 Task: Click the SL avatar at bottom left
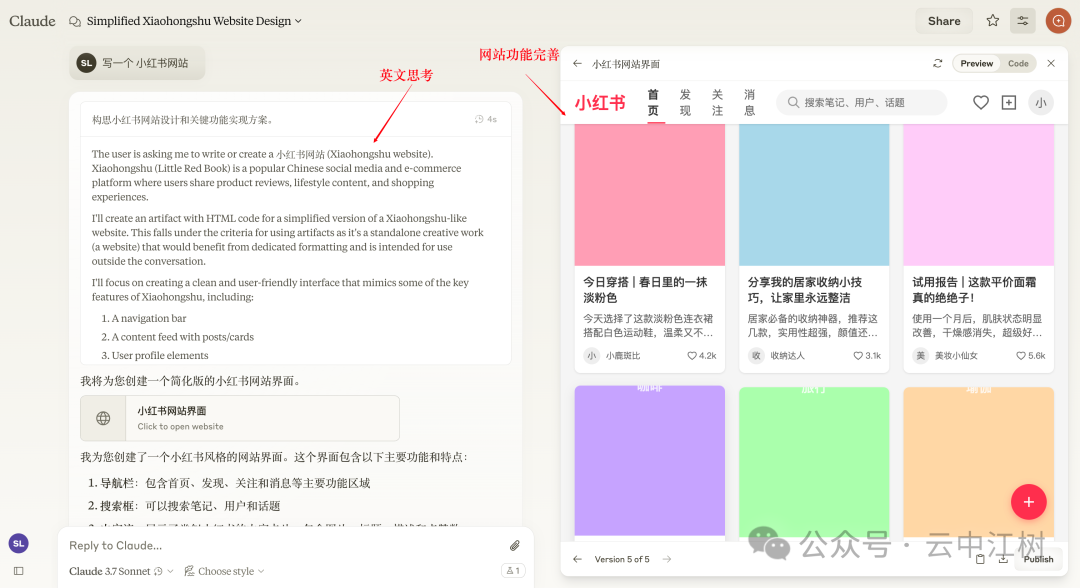pyautogui.click(x=19, y=543)
